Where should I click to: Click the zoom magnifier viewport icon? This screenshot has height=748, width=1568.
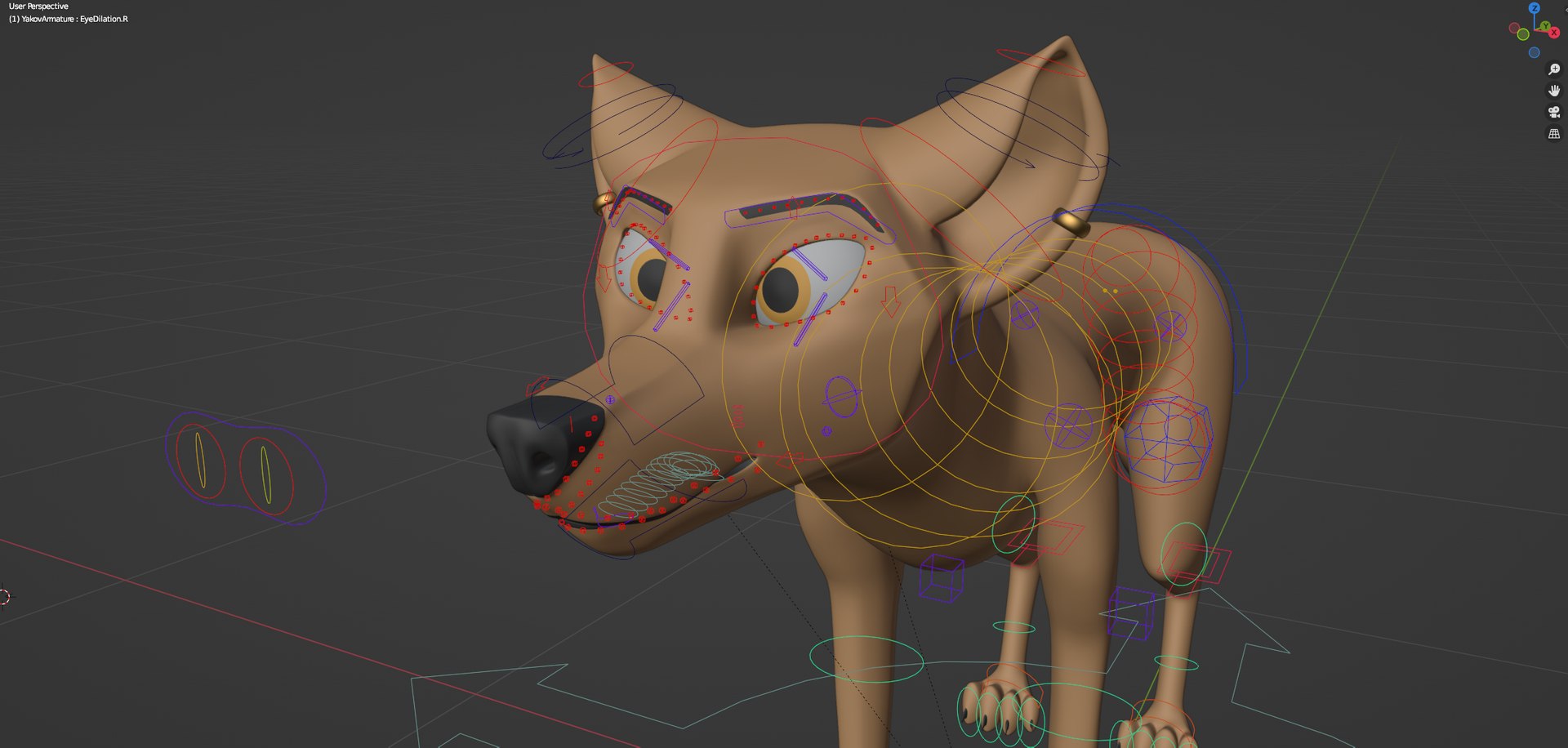tap(1554, 69)
